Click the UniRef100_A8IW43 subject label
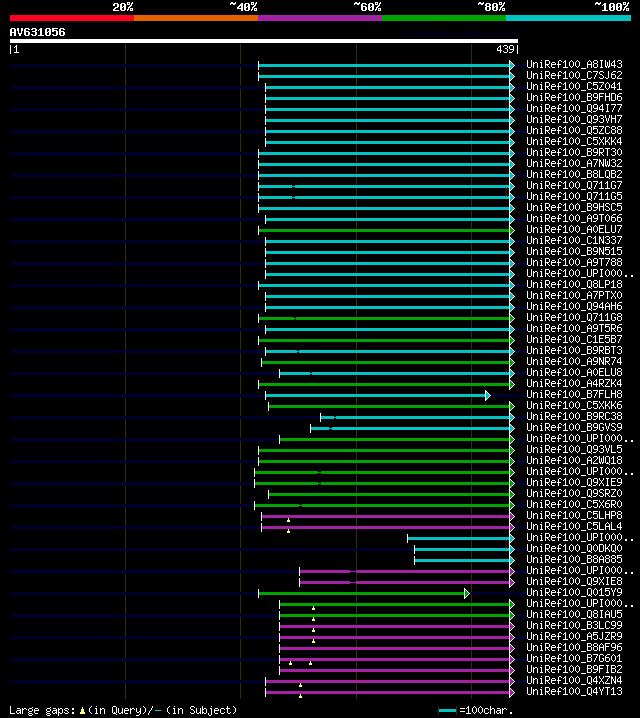This screenshot has height=718, width=640. click(574, 65)
